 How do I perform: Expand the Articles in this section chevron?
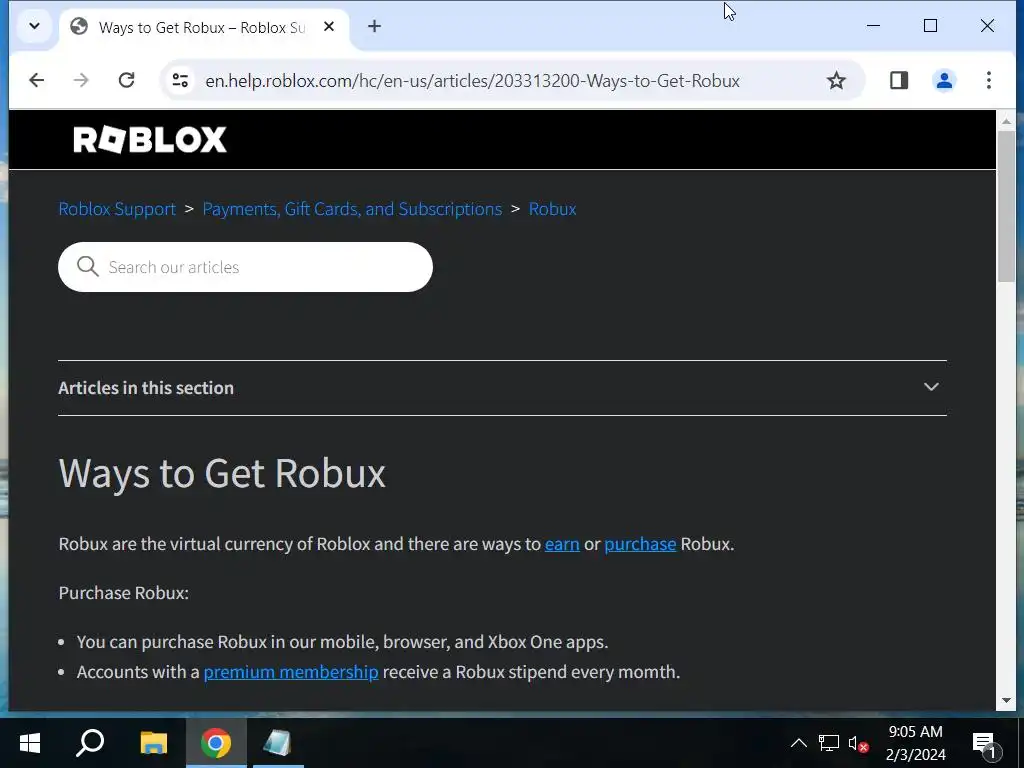point(931,387)
